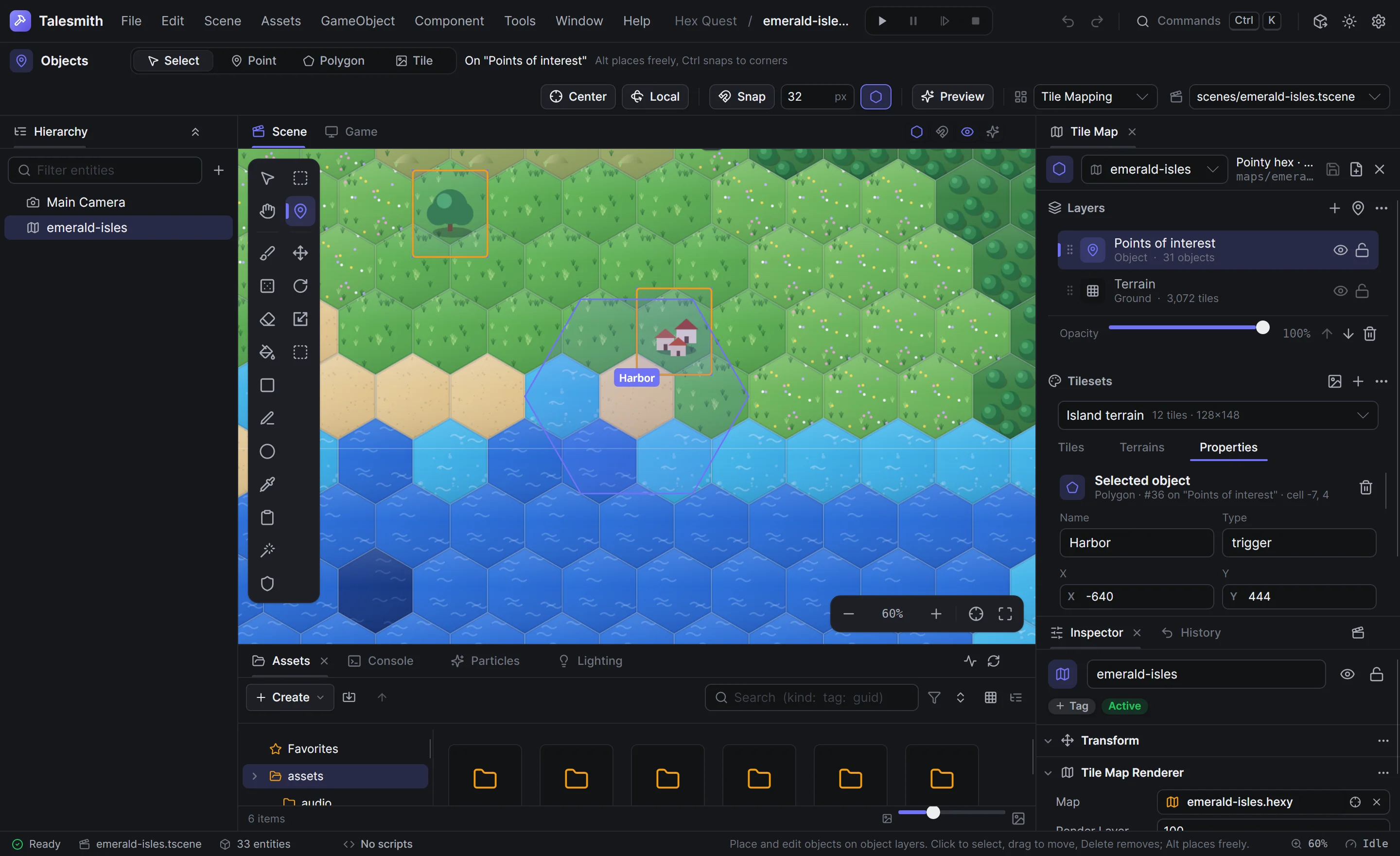The height and width of the screenshot is (856, 1400).
Task: Open the Console tab
Action: [381, 661]
